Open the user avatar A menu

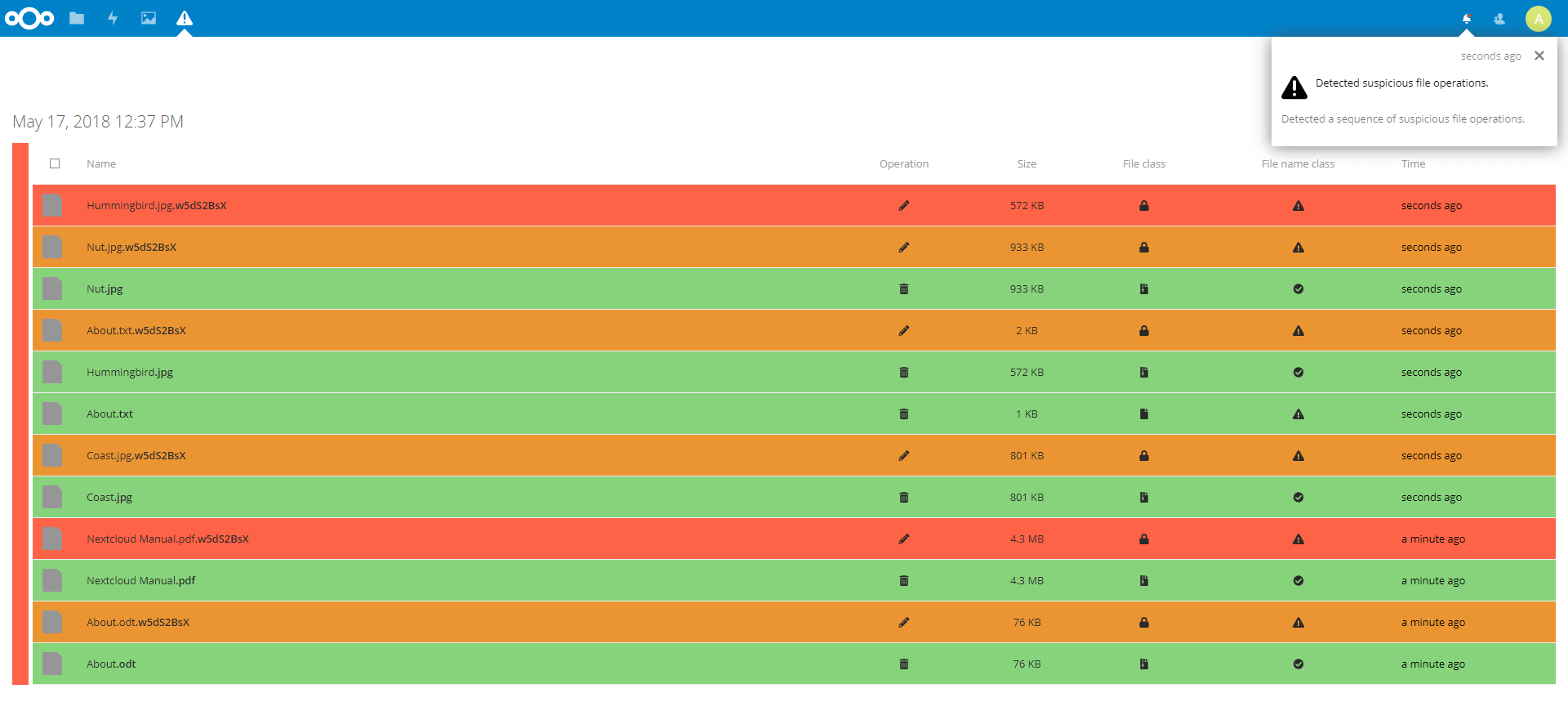click(1539, 18)
